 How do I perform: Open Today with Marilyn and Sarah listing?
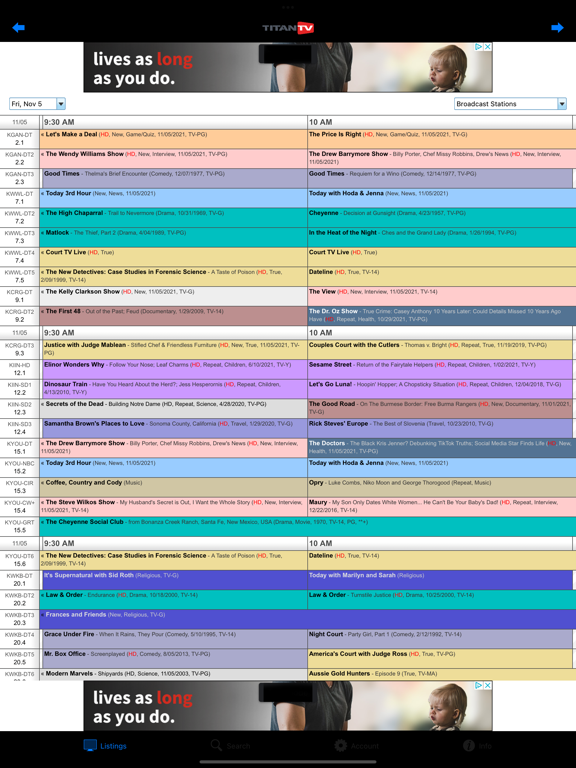[440, 580]
